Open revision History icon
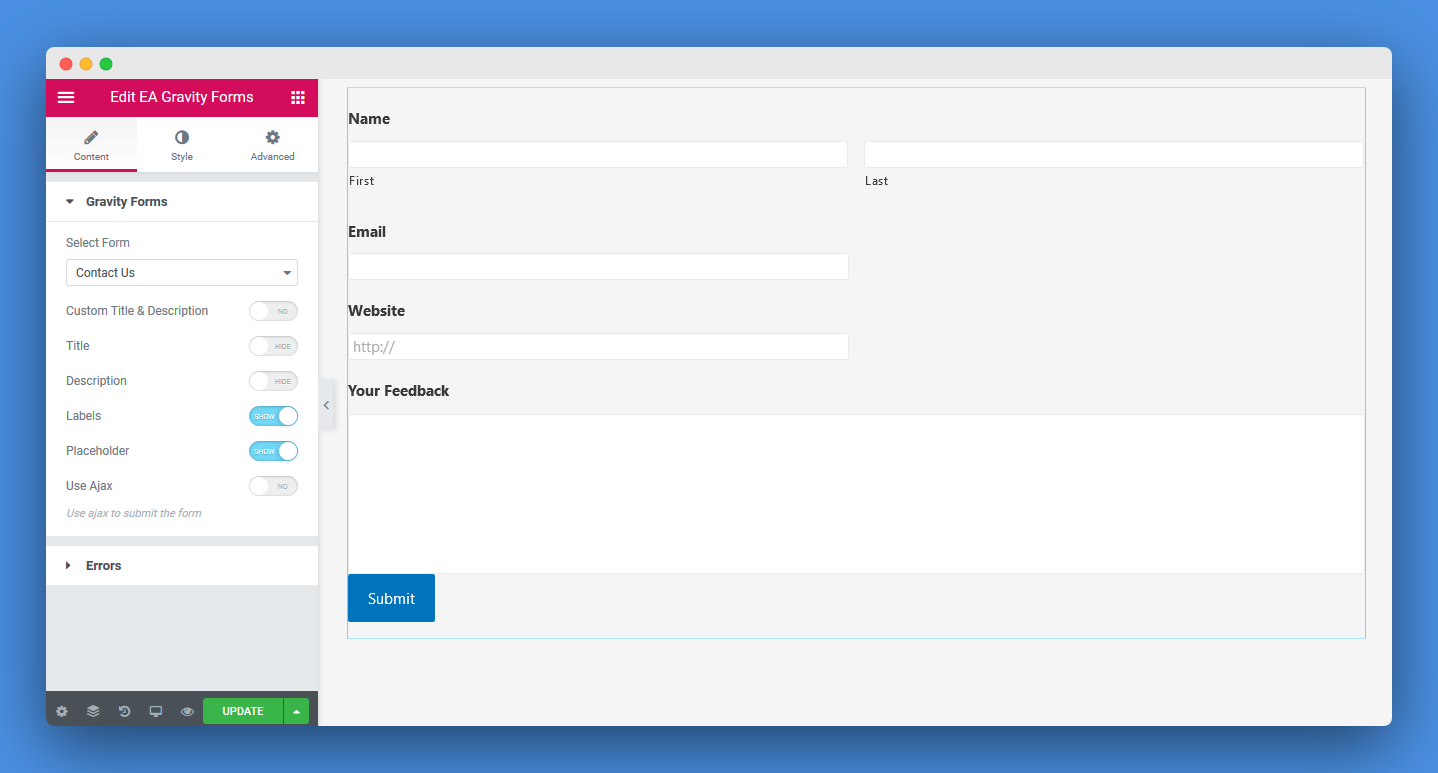1438x773 pixels. click(124, 711)
